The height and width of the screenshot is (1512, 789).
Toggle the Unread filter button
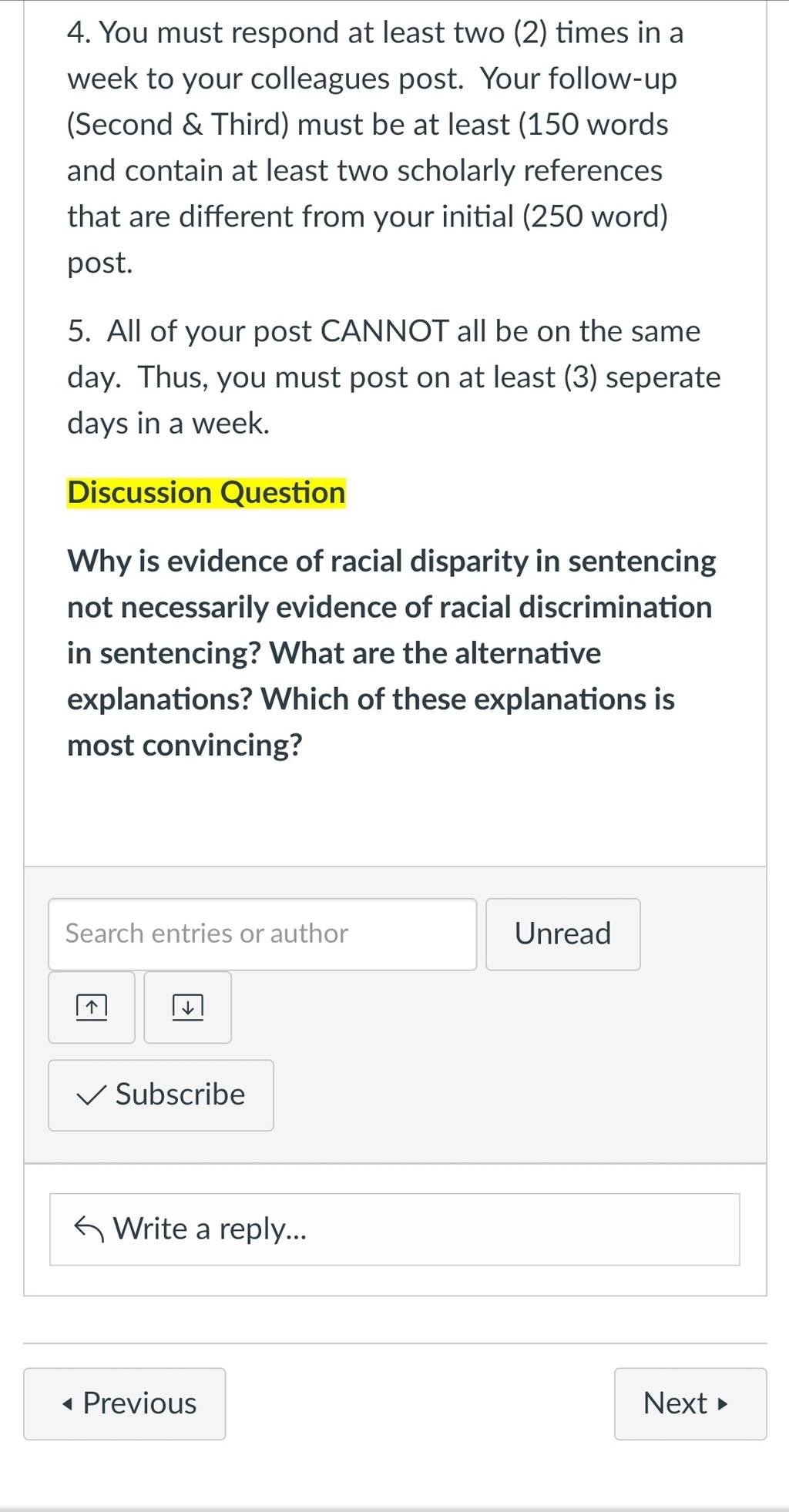tap(562, 934)
